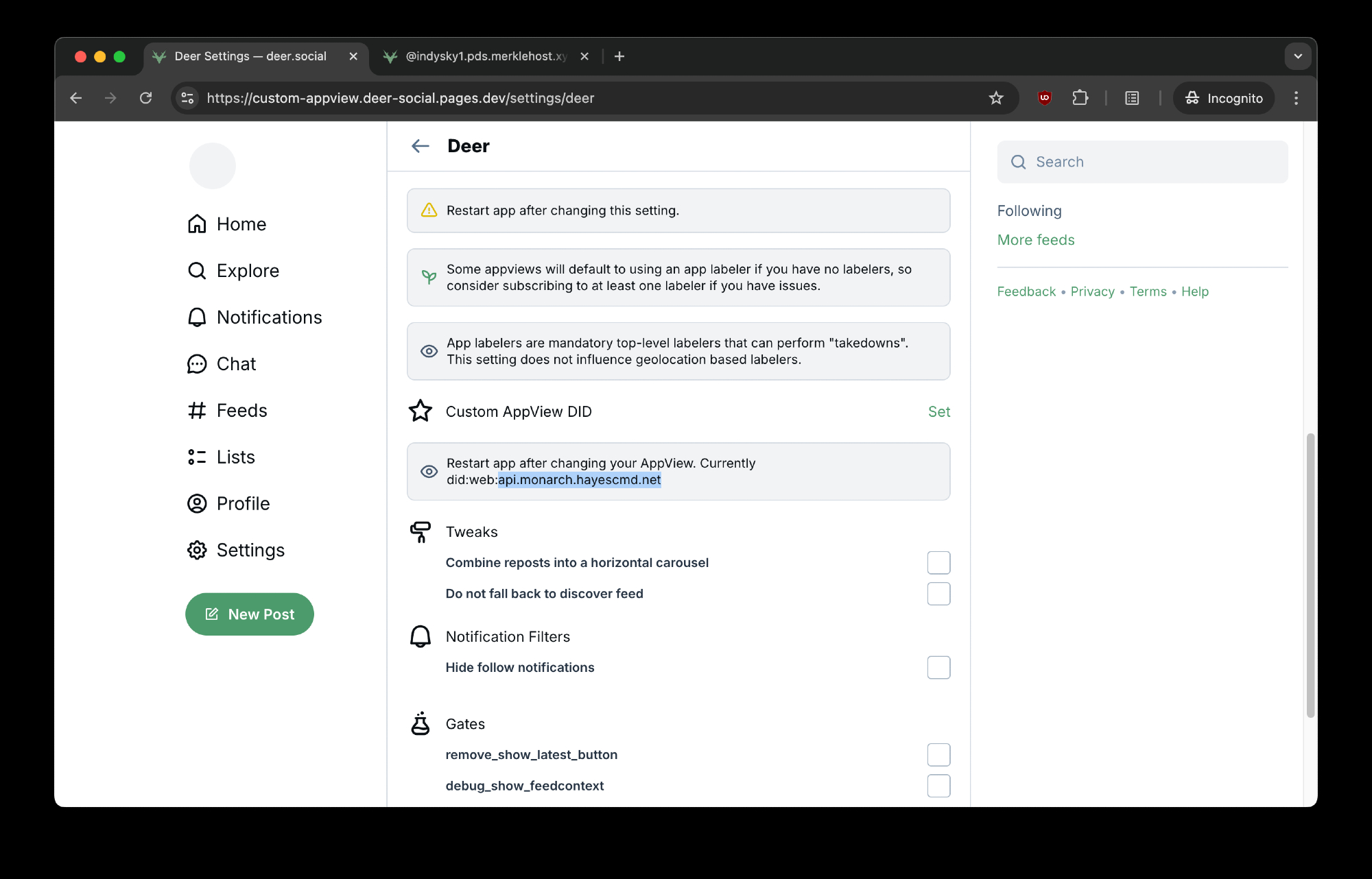
Task: Open the reading list side panel icon
Action: [1132, 98]
